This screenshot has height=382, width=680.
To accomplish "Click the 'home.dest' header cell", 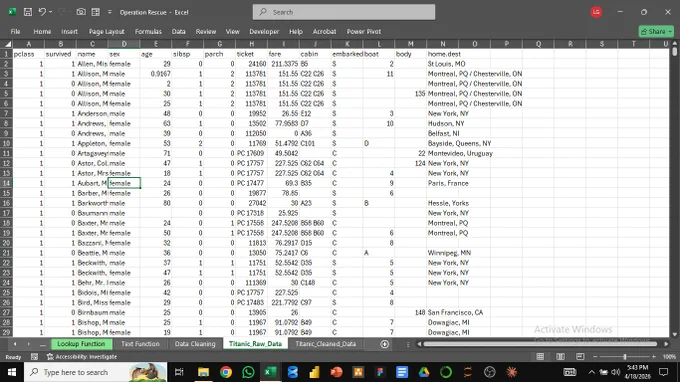I will tap(442, 54).
